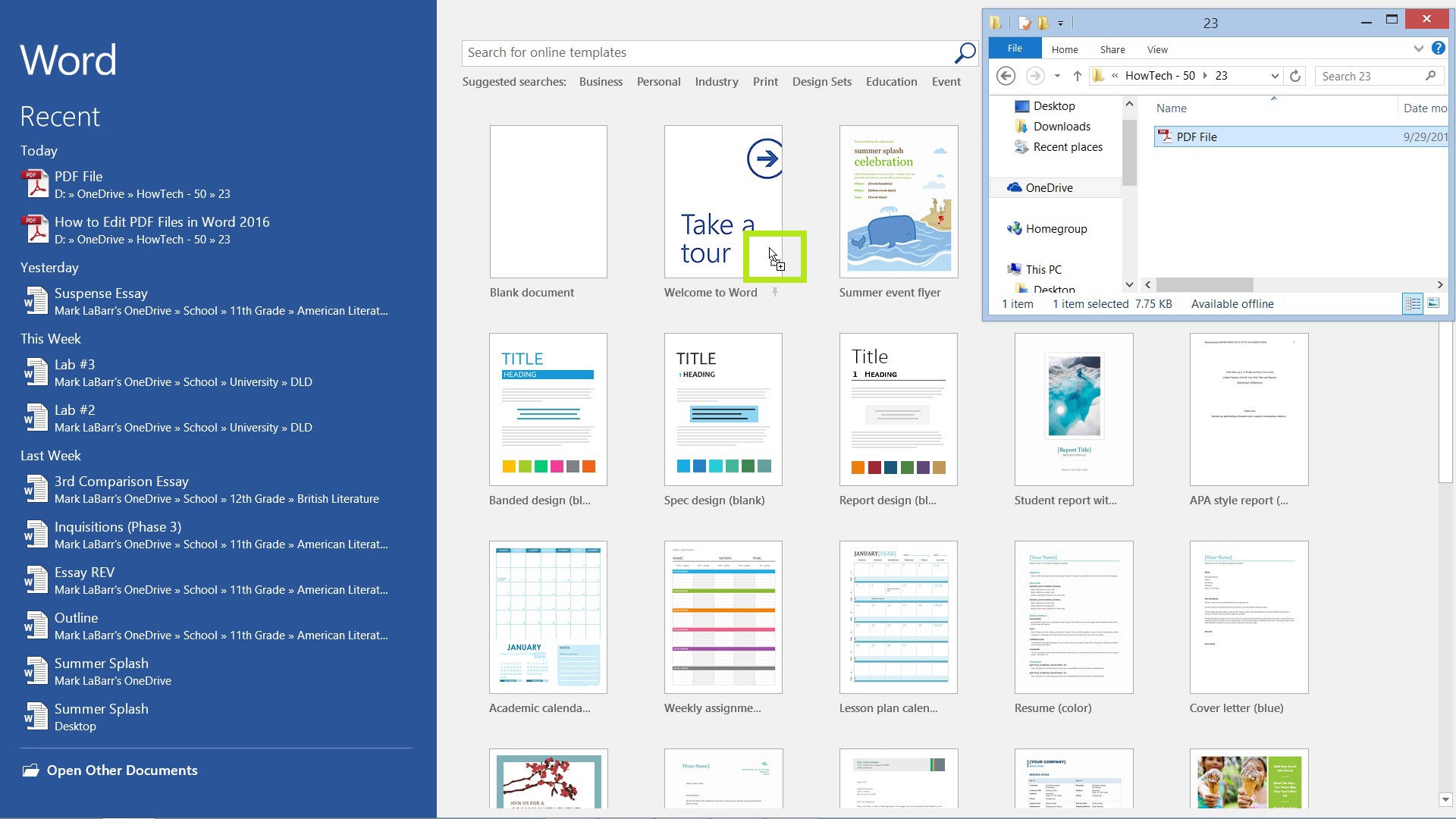Switch to the View tab in file explorer
This screenshot has height=819, width=1456.
(x=1156, y=48)
